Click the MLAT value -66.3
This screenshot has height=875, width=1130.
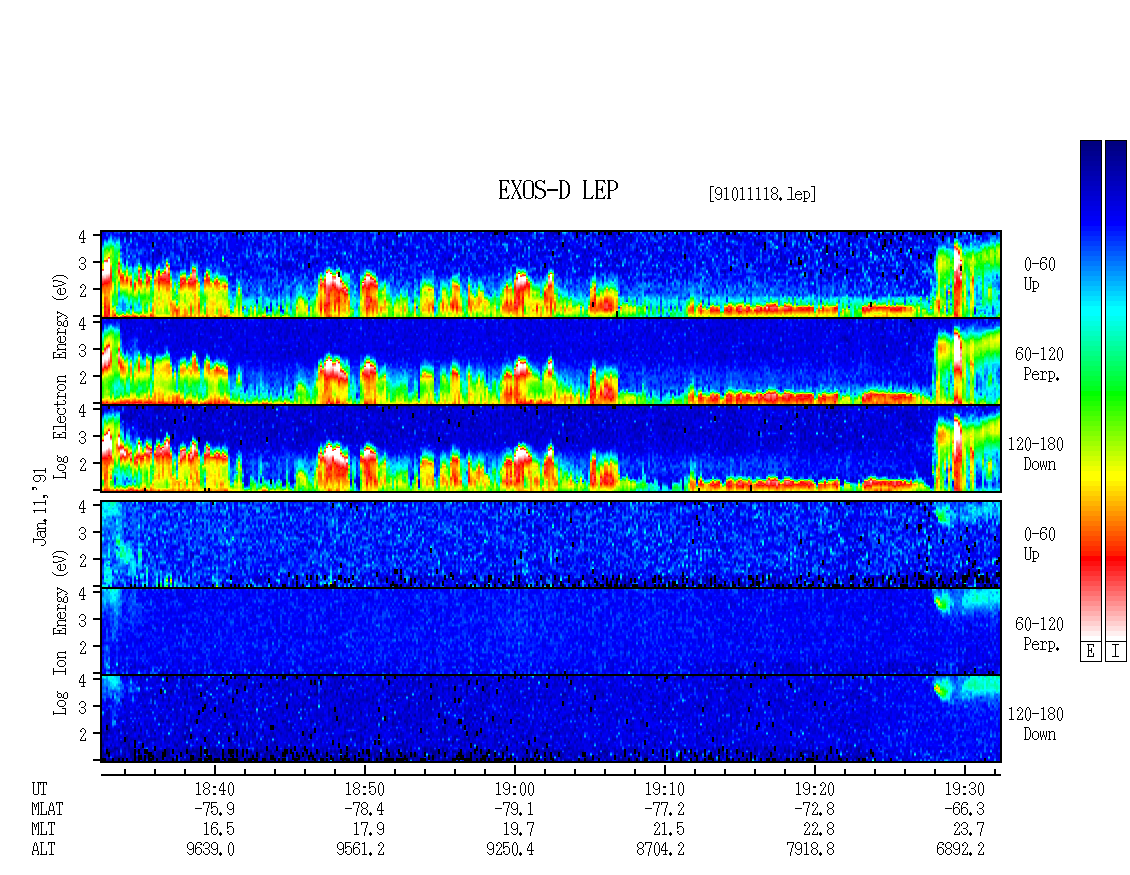964,809
